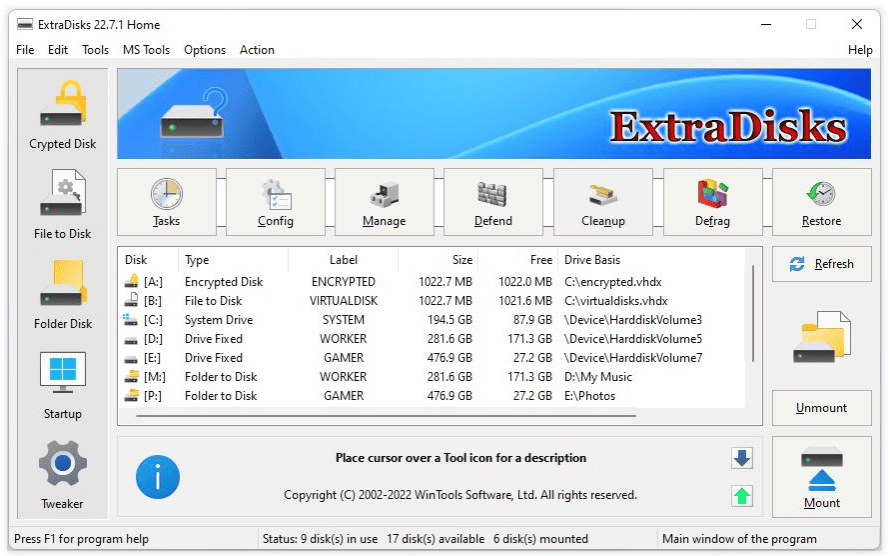888x556 pixels.
Task: Open the Defrag tool
Action: [712, 202]
